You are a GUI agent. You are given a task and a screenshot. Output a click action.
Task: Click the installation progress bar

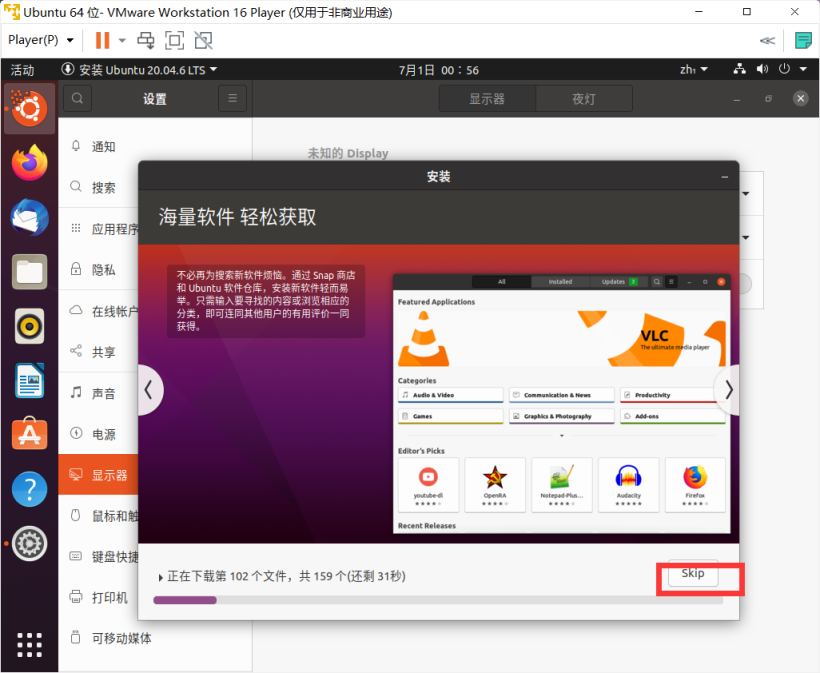pyautogui.click(x=437, y=600)
